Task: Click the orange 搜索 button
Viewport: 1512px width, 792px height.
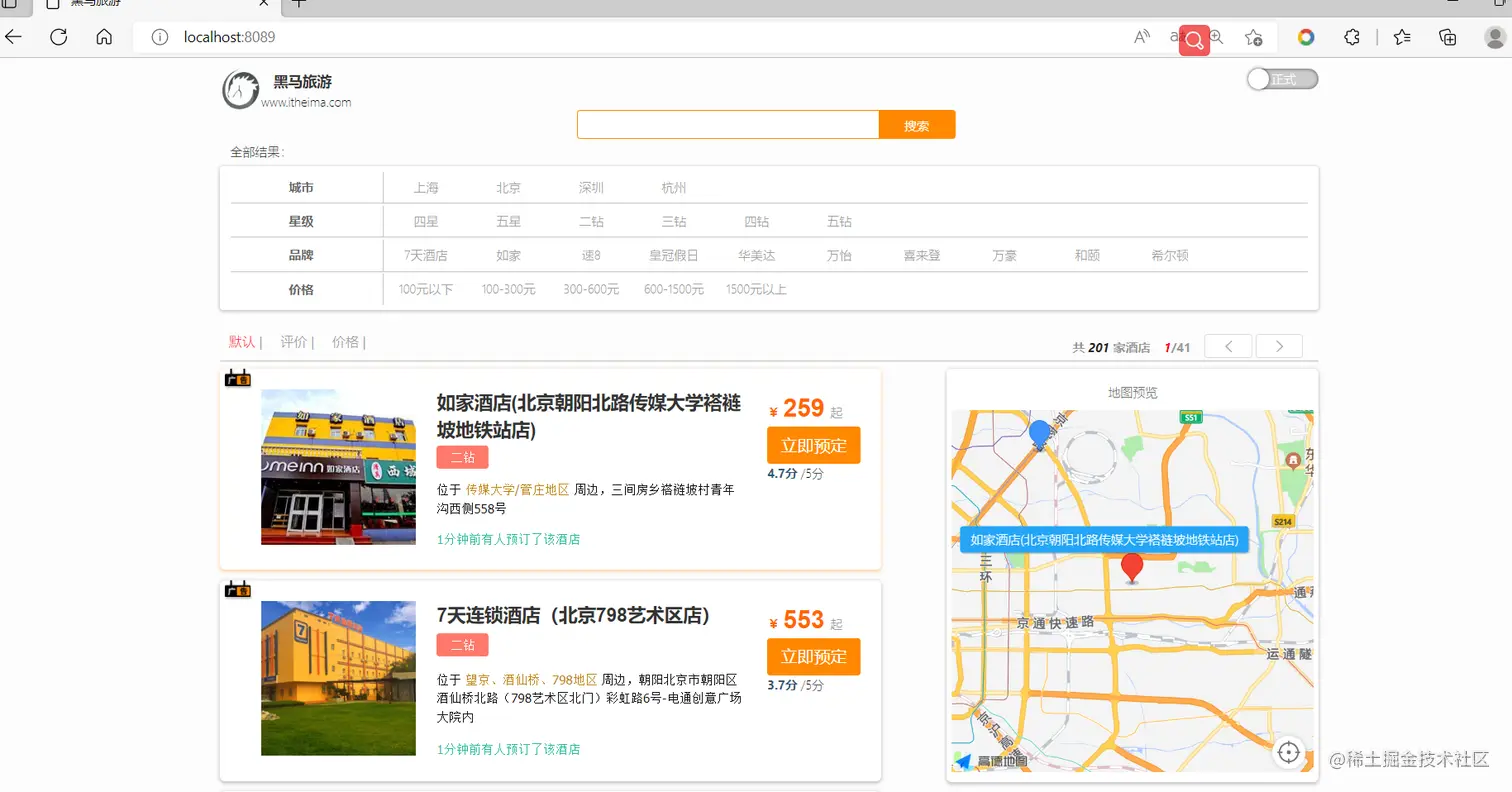Action: [x=917, y=125]
